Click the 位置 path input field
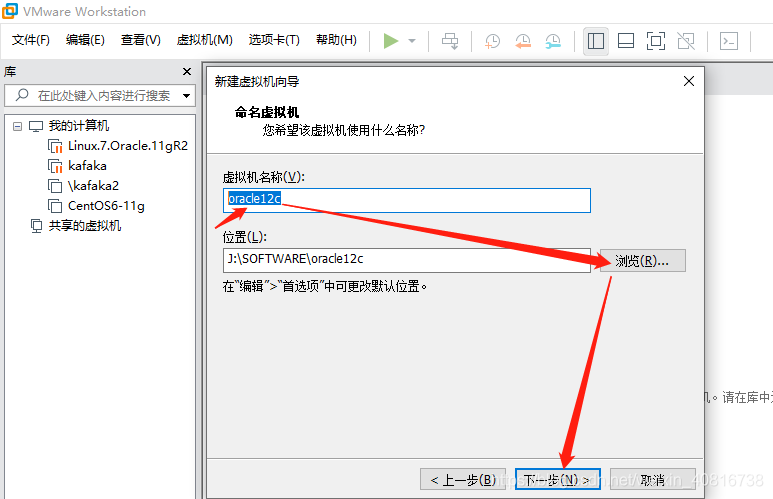Viewport: 773px width, 499px height. tap(407, 260)
